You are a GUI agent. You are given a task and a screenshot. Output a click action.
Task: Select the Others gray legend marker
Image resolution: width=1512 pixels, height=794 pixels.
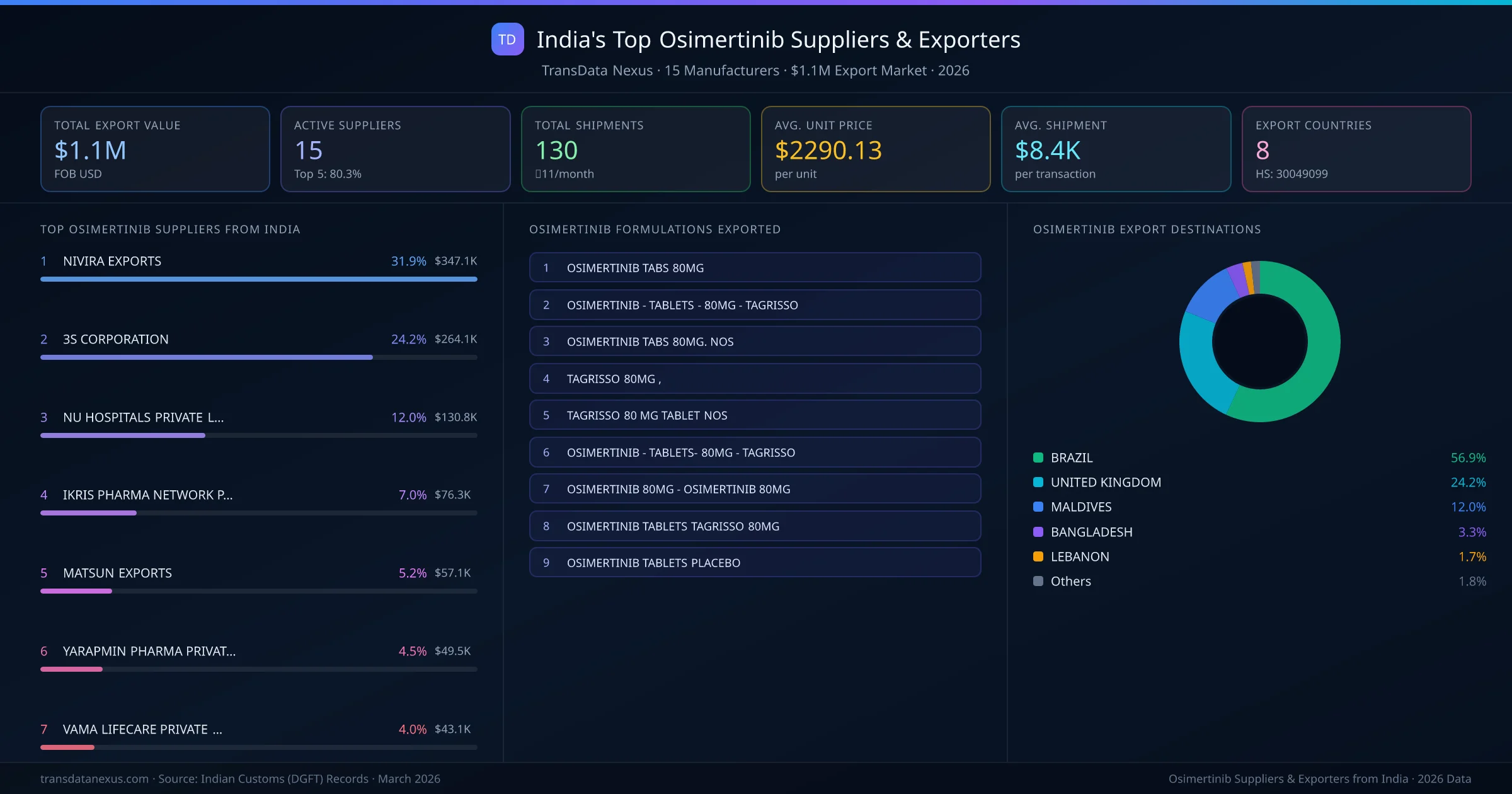coord(1037,581)
